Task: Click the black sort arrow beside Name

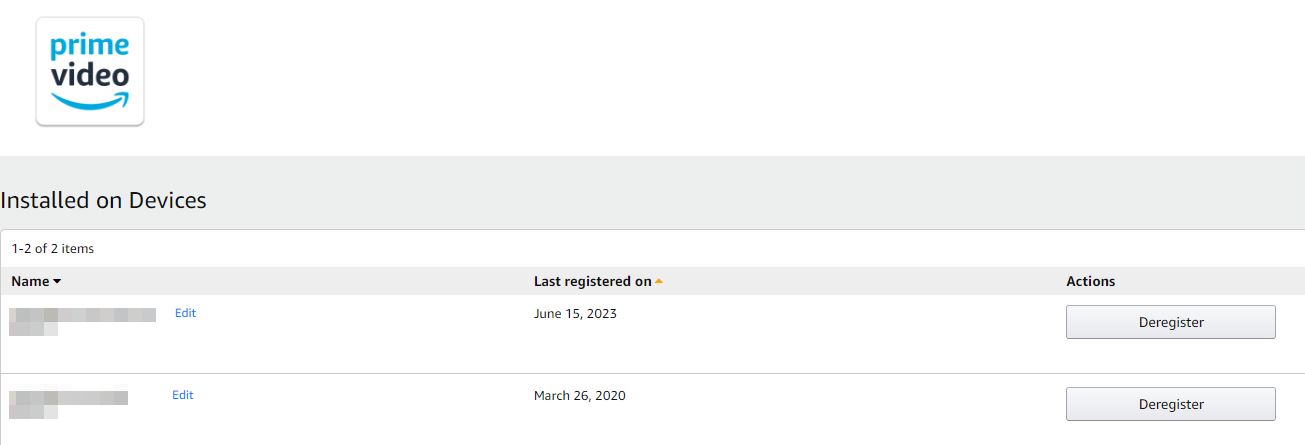Action: (57, 282)
